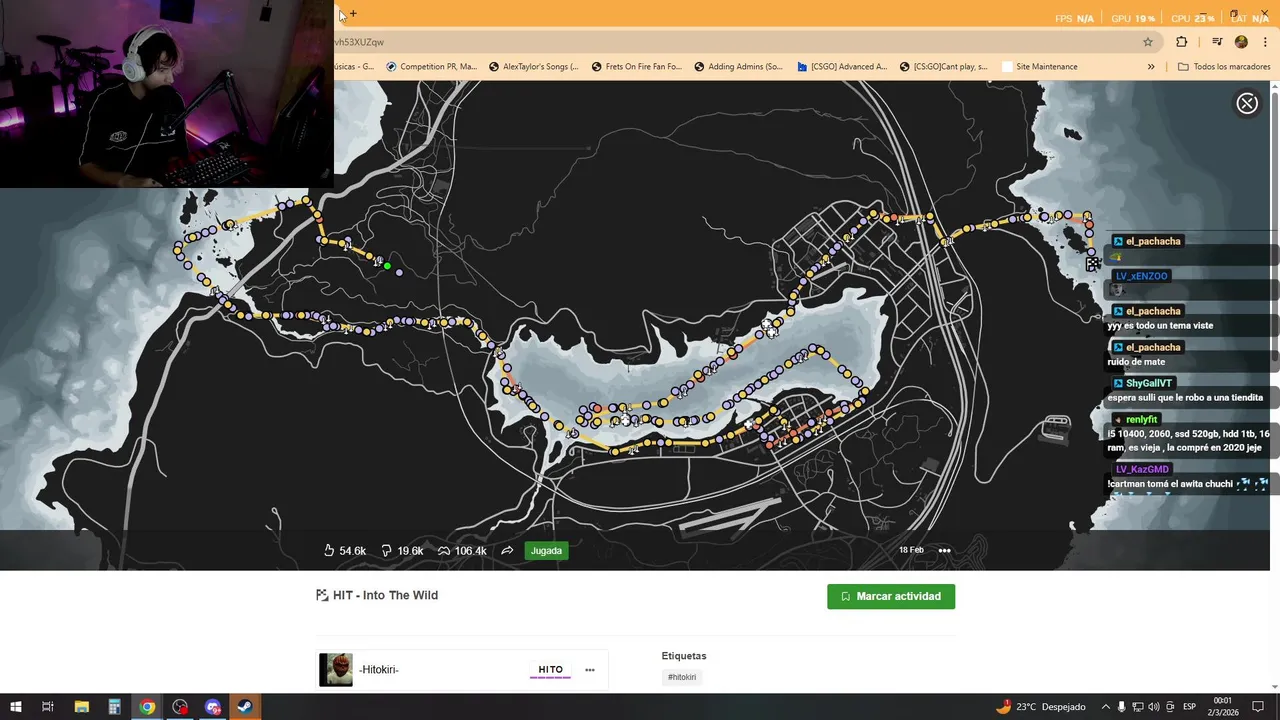Click the green start marker on the map
Image resolution: width=1280 pixels, height=720 pixels.
tap(387, 266)
